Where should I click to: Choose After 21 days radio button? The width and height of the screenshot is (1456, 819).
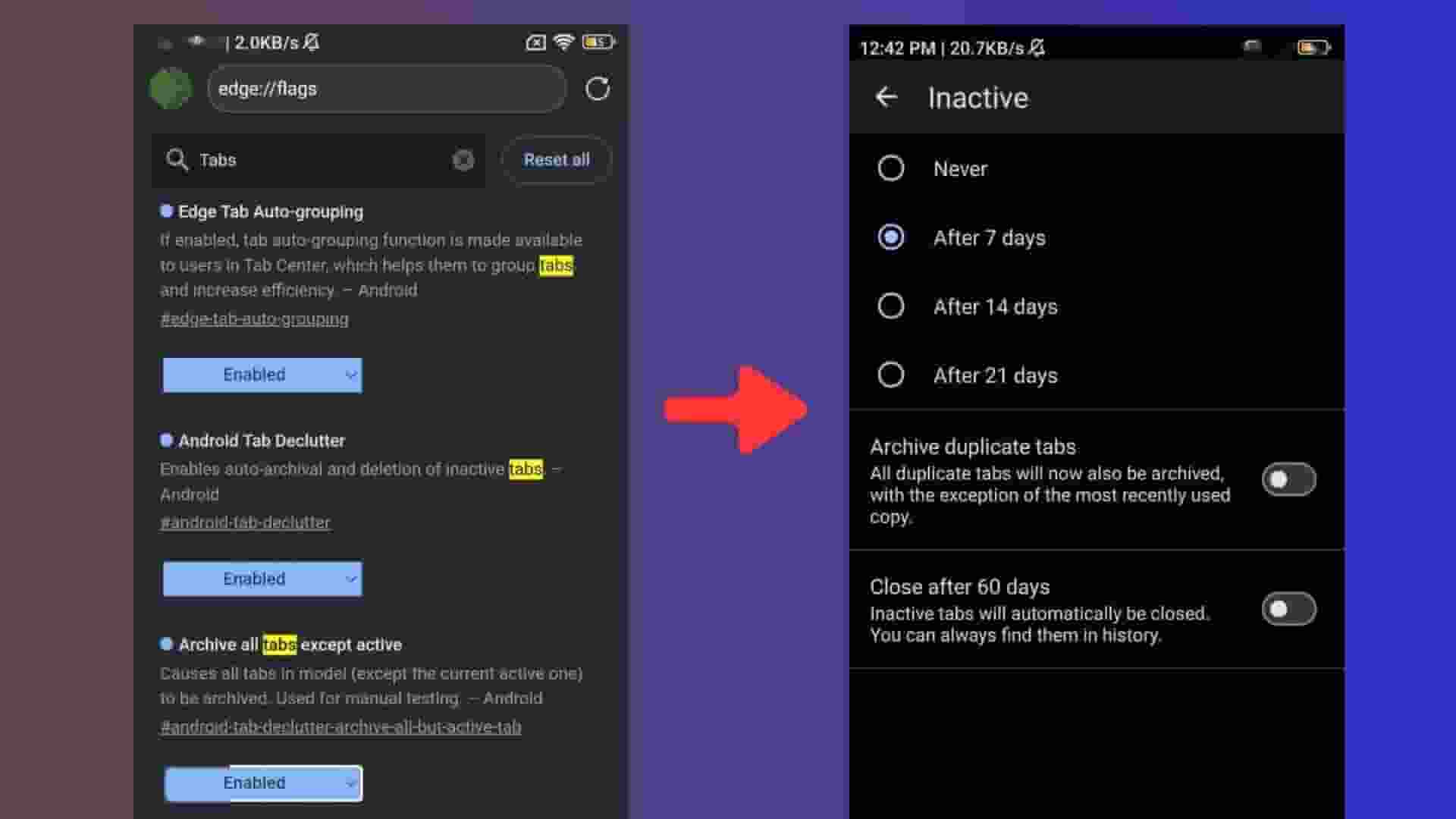tap(891, 375)
